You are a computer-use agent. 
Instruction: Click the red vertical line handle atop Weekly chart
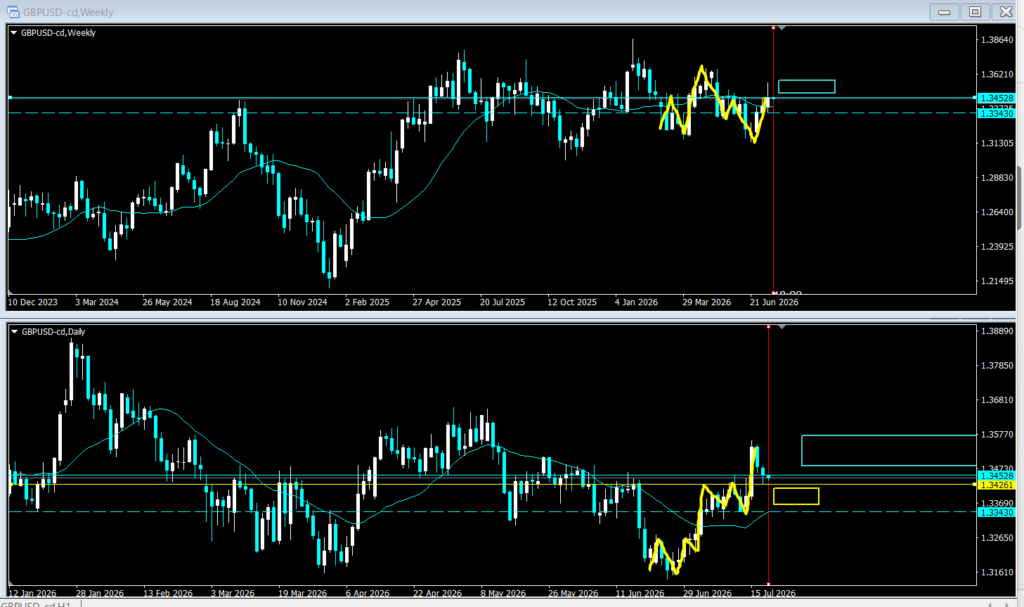click(x=773, y=27)
